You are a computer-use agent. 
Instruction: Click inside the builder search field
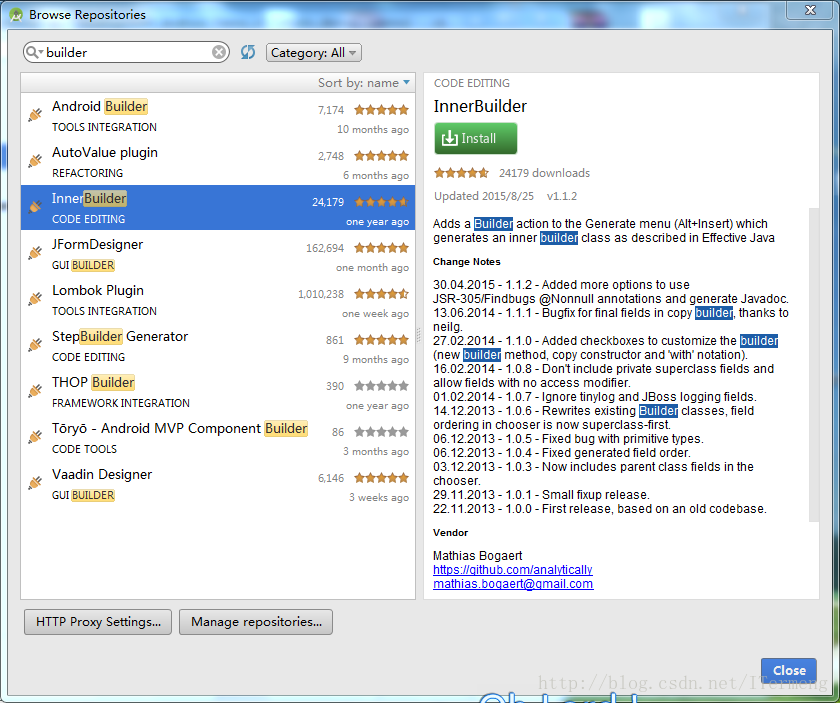pyautogui.click(x=128, y=52)
